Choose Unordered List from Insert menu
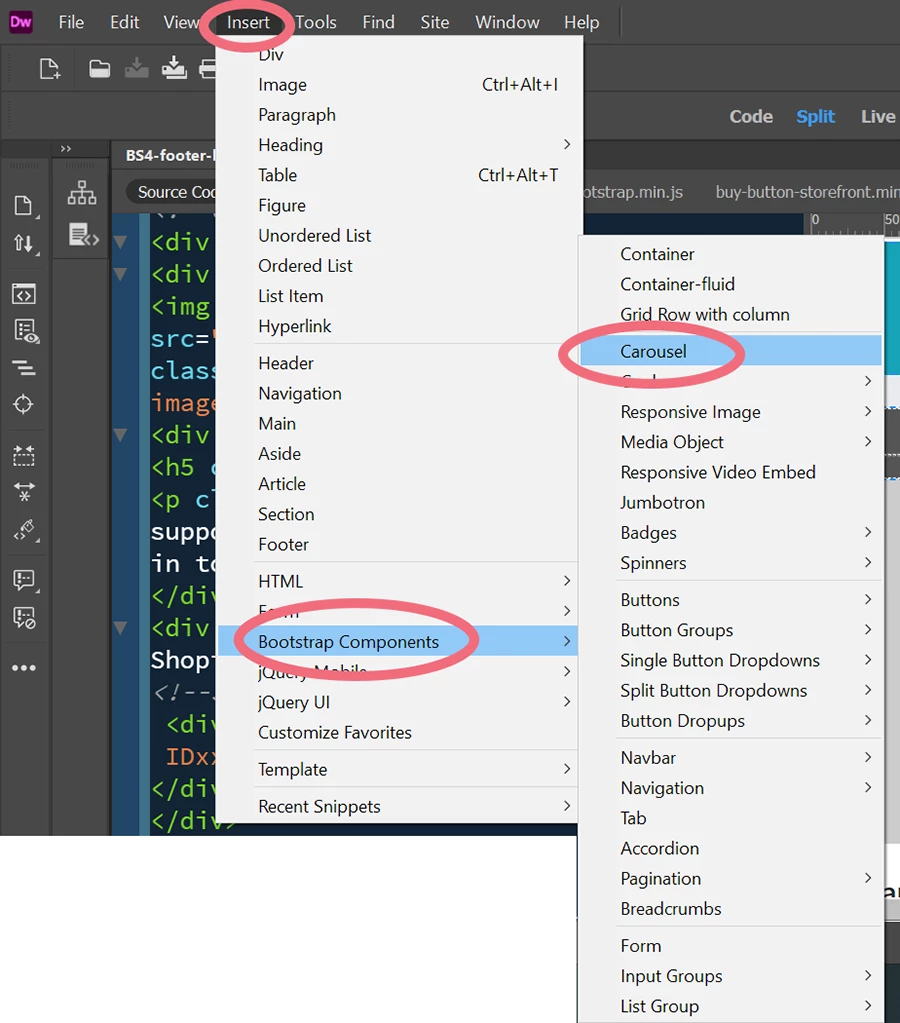 click(398, 236)
